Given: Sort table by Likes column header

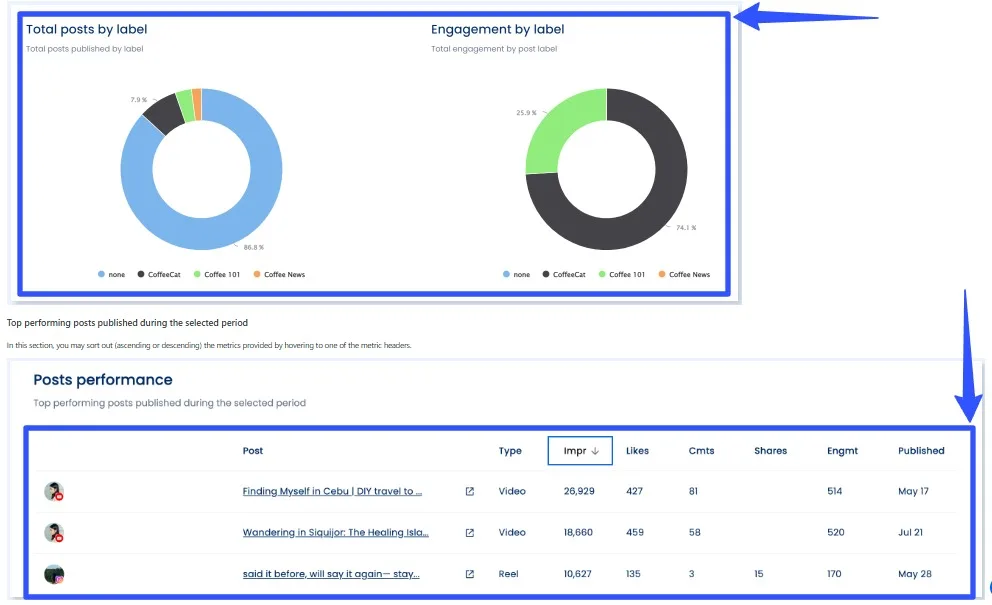Looking at the screenshot, I should click(x=637, y=451).
